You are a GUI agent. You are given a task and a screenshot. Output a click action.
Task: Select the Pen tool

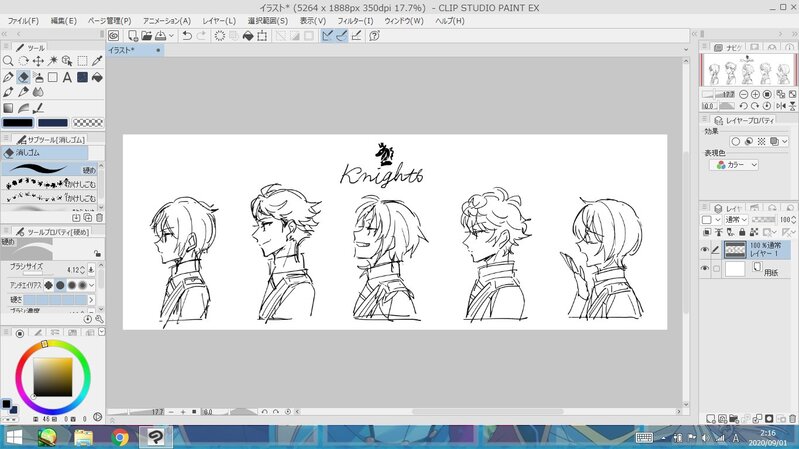8,77
